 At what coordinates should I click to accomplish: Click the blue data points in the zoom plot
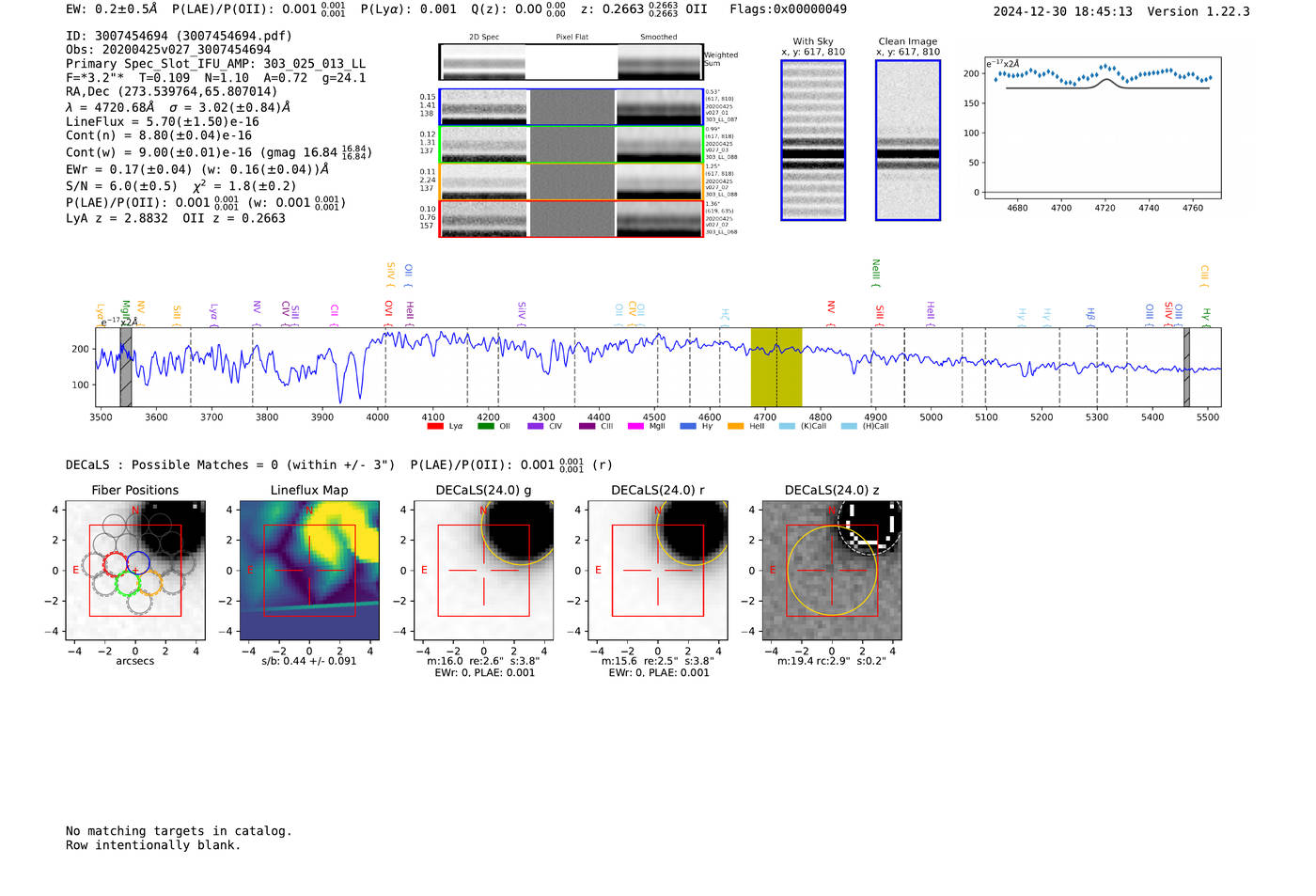[x=1104, y=74]
